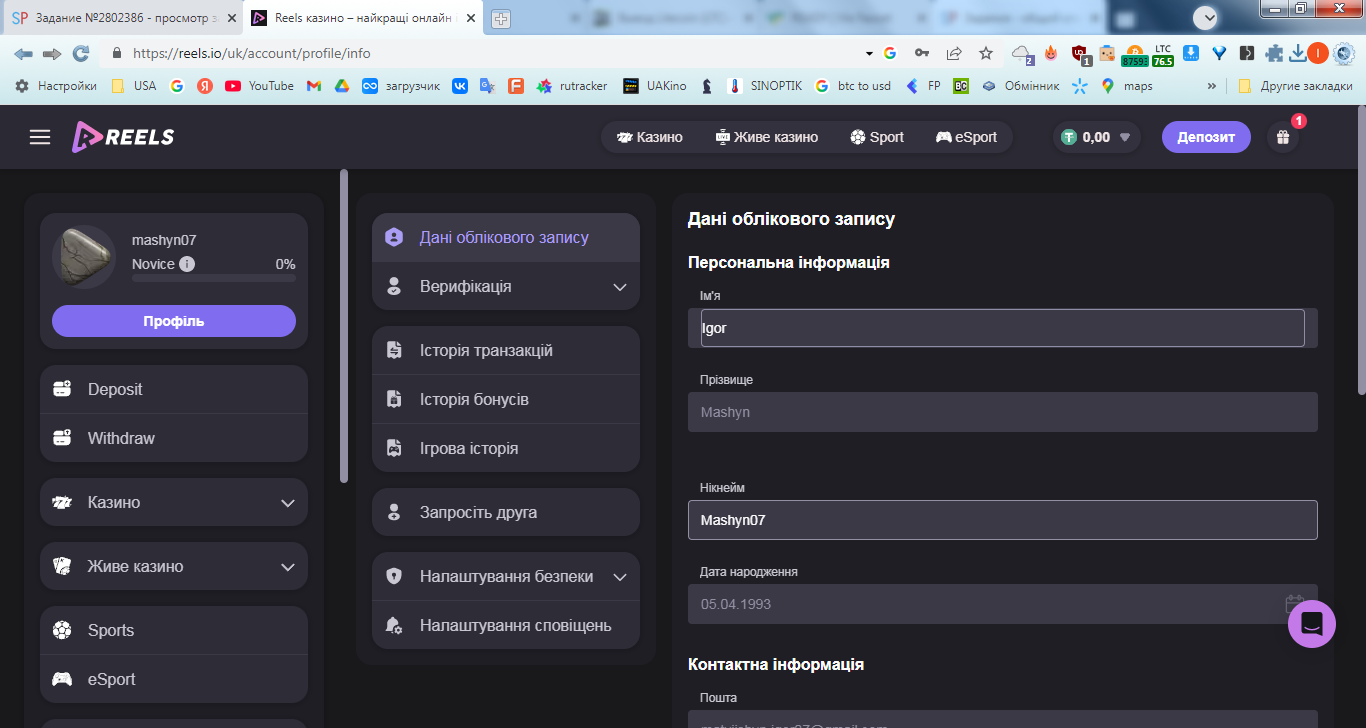Open Ігрова історія
The height and width of the screenshot is (728, 1366).
pos(506,448)
